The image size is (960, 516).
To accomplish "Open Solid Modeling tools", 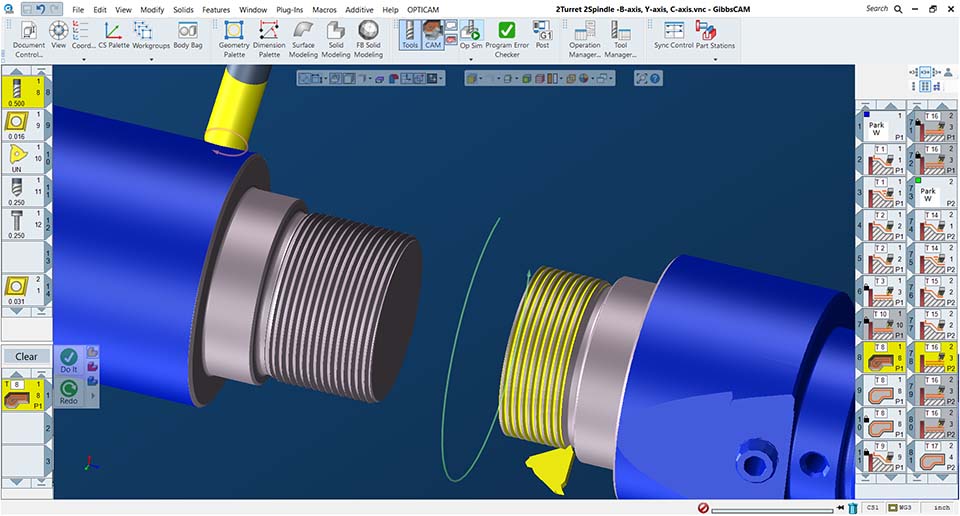I will coord(336,39).
